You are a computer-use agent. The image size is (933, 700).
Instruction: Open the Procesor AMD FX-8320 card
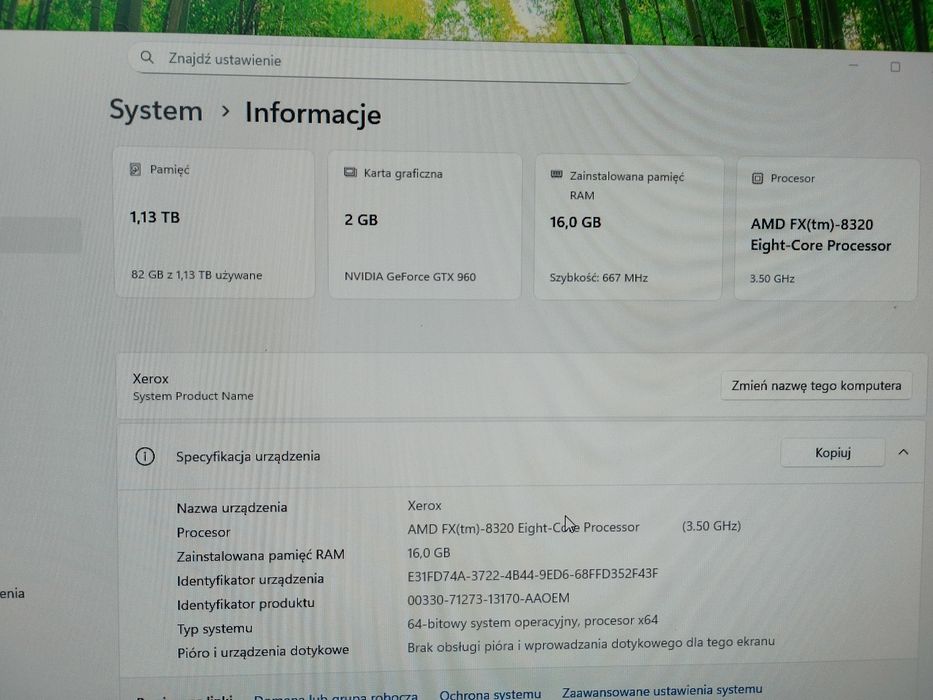(826, 230)
